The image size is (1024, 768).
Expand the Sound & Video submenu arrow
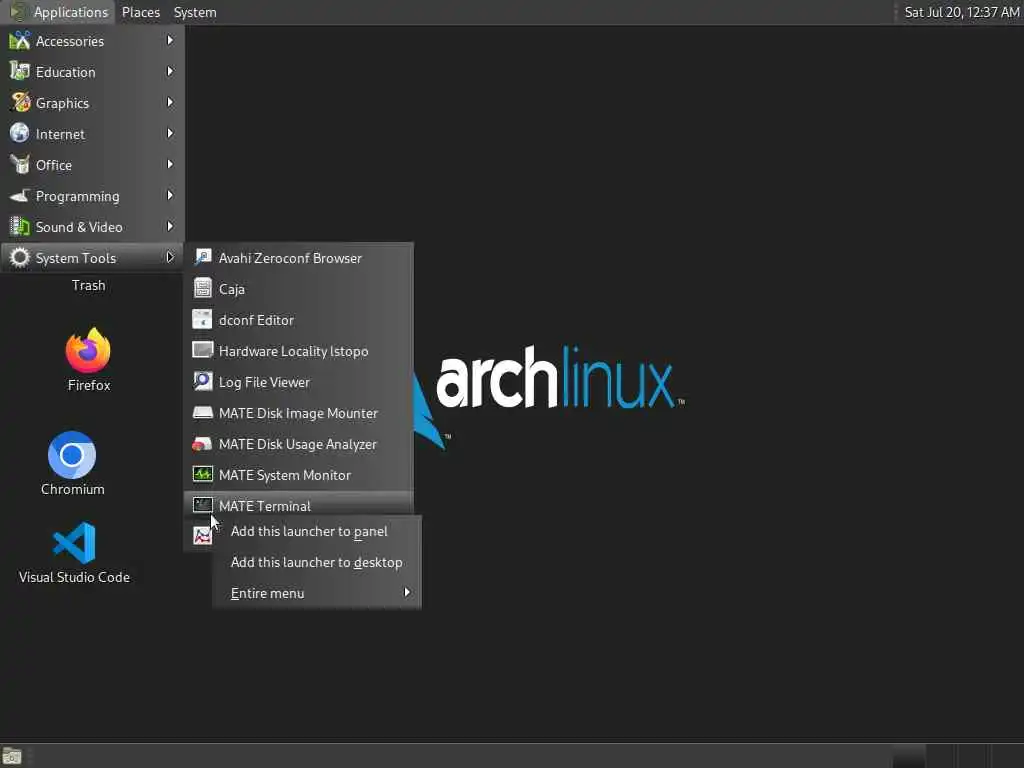[170, 227]
